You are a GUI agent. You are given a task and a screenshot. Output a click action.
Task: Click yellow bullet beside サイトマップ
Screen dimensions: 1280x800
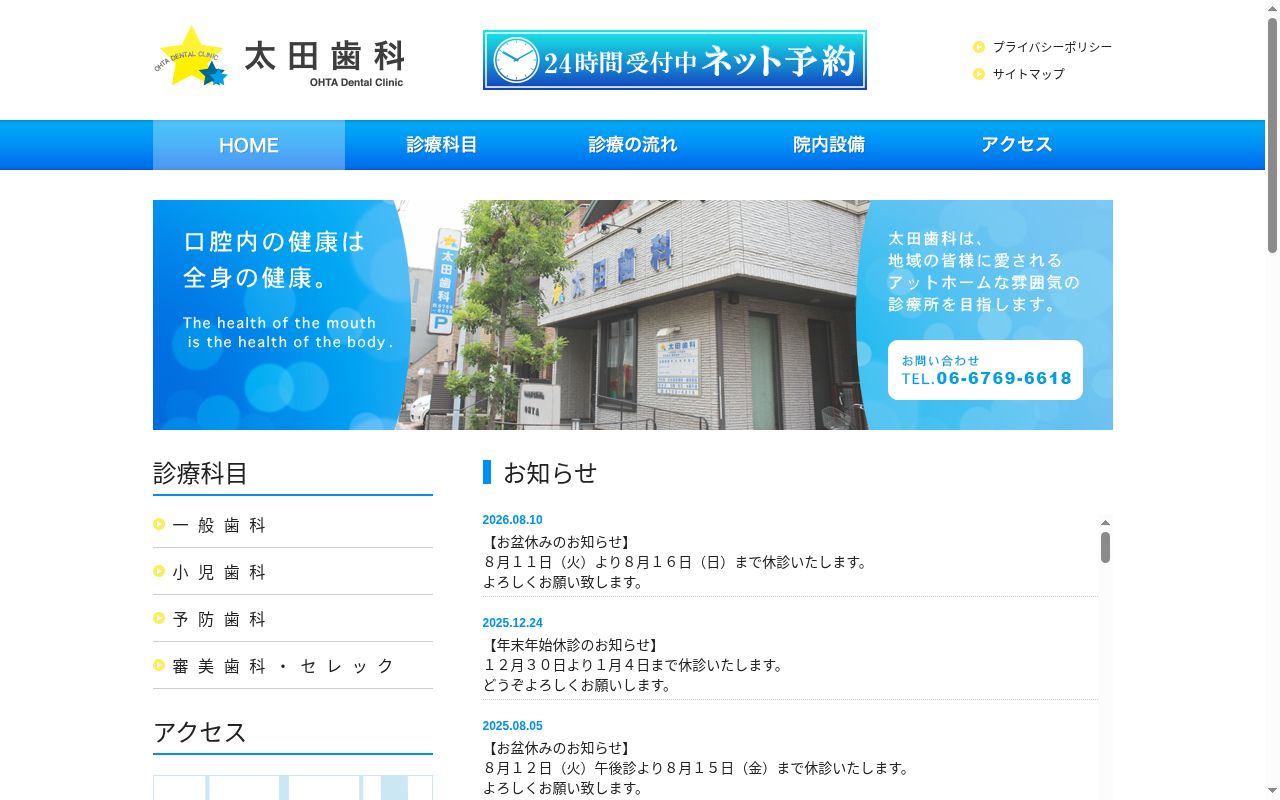tap(979, 74)
